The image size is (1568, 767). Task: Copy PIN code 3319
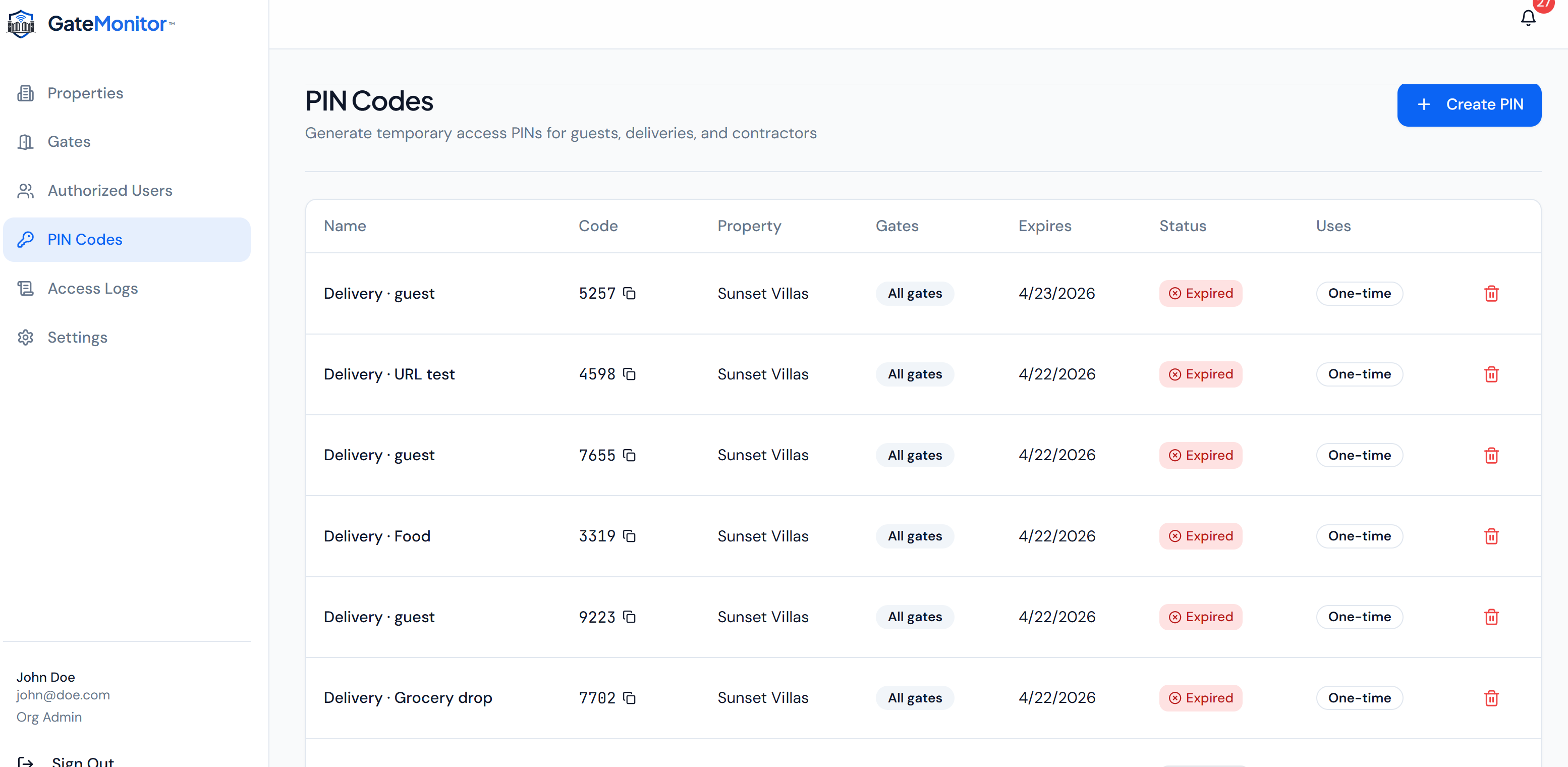pos(630,536)
